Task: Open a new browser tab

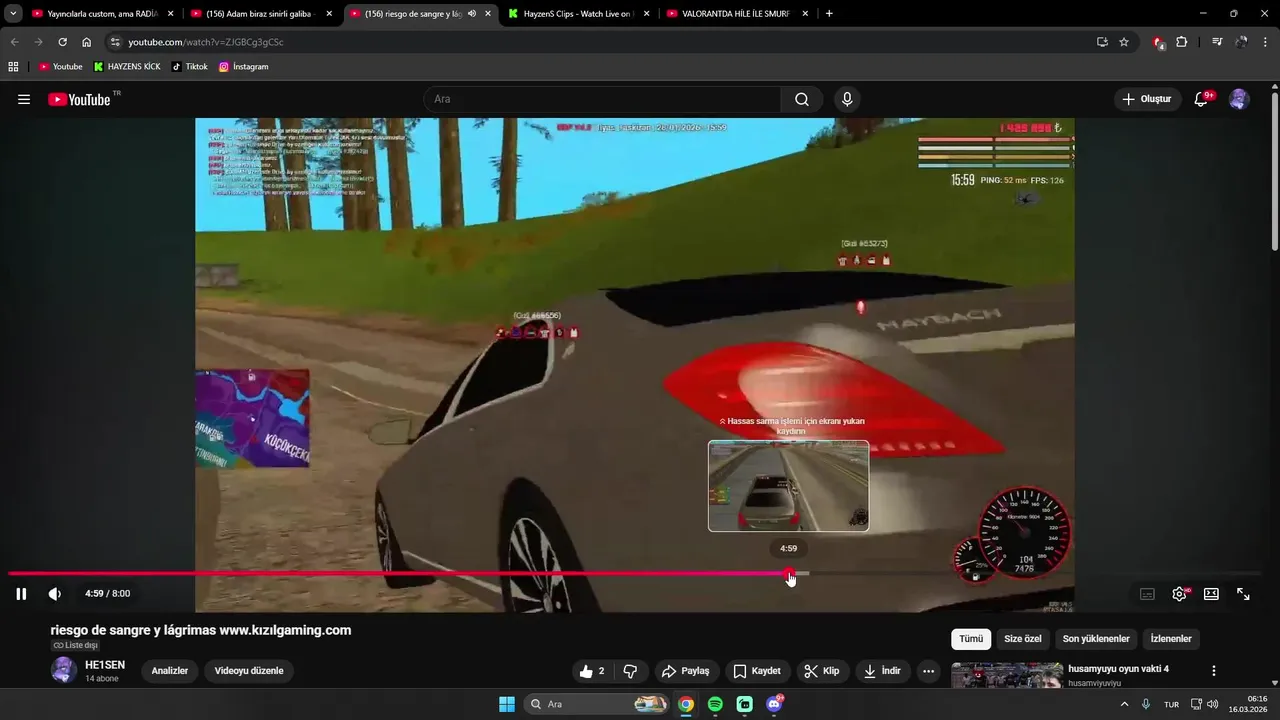Action: [829, 14]
